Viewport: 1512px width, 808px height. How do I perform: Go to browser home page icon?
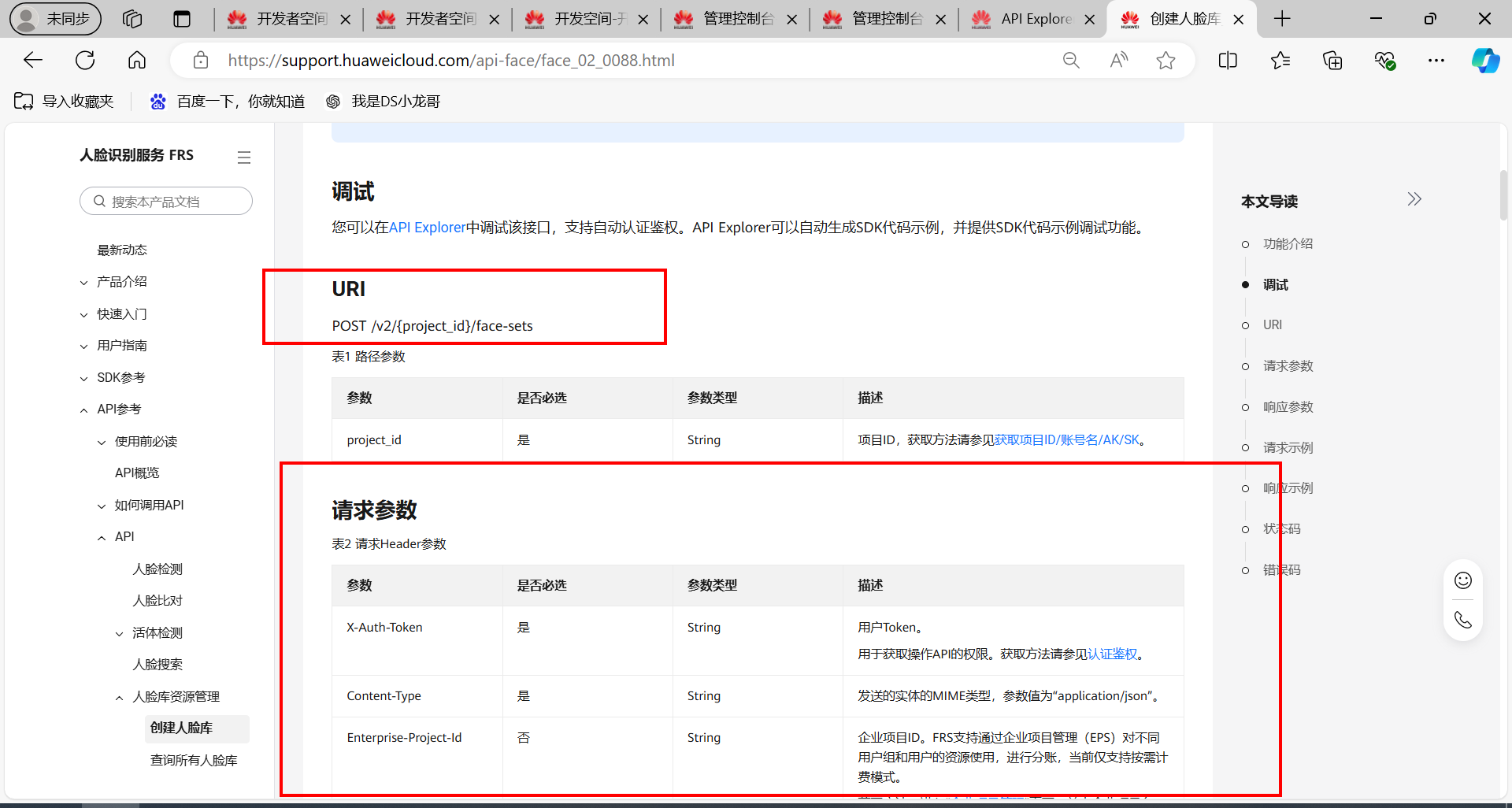coord(137,61)
